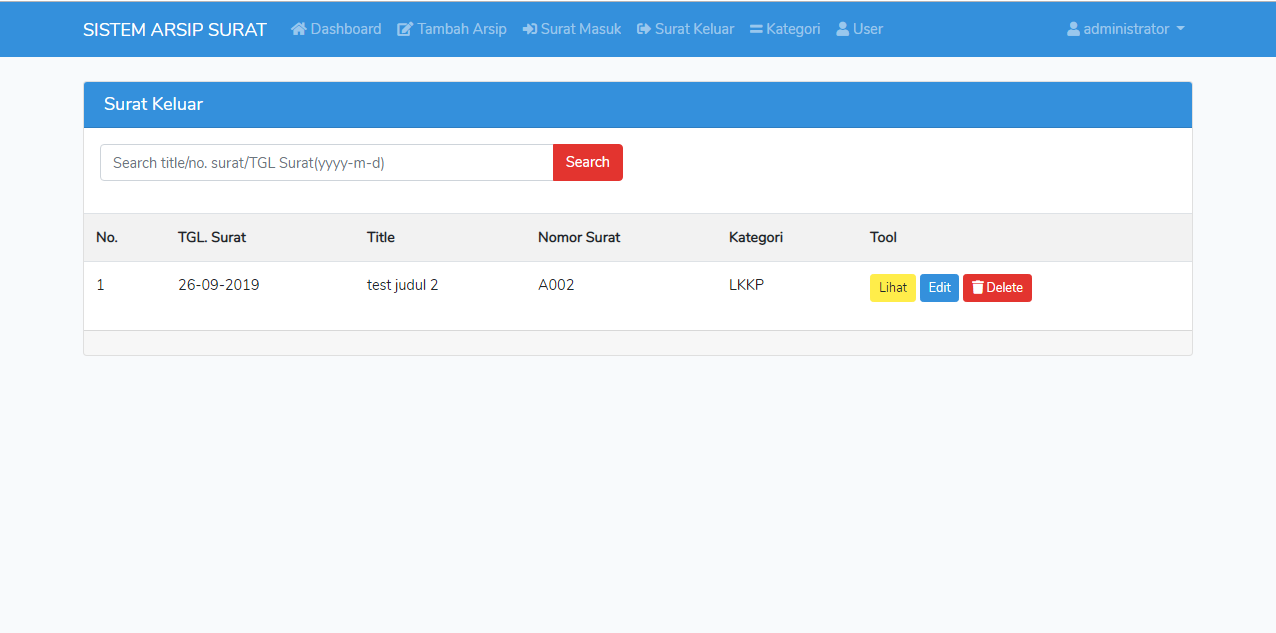Expand the administrator dropdown caret
1276x633 pixels.
tap(1180, 29)
